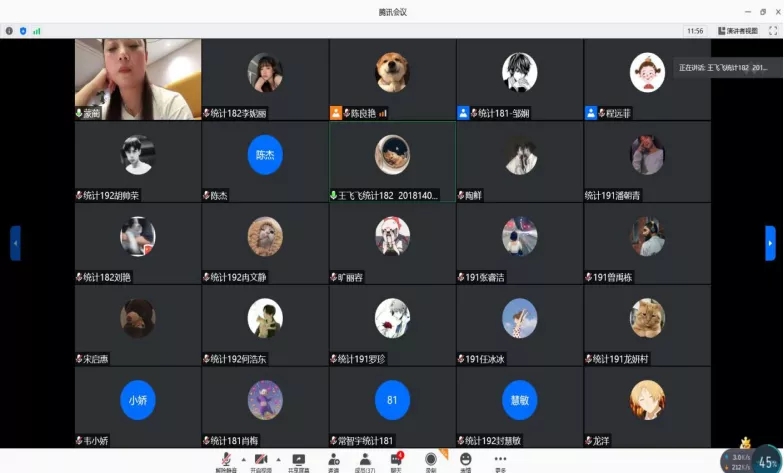Open audio options arrow beside microphone

[x=243, y=458]
